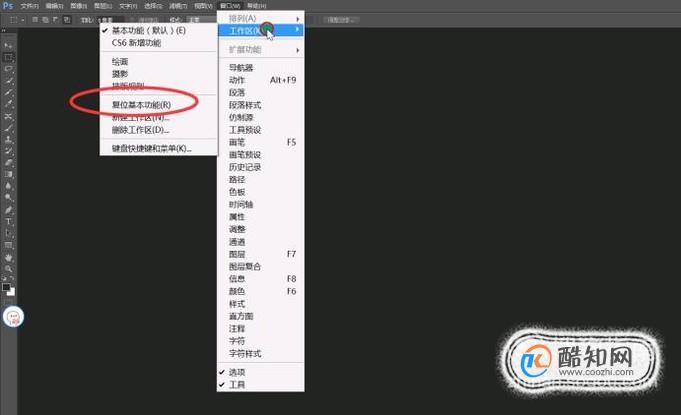Select the Gradient tool
The height and width of the screenshot is (415, 681).
8,175
